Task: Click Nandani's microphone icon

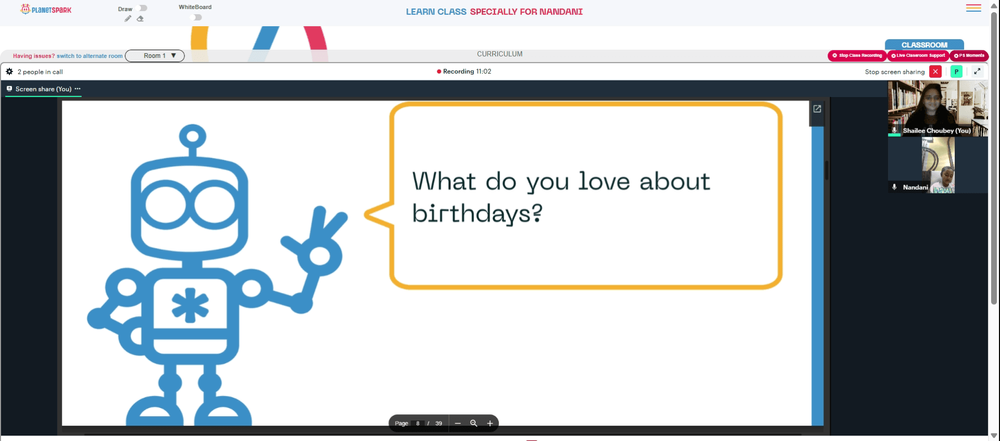Action: tap(894, 187)
